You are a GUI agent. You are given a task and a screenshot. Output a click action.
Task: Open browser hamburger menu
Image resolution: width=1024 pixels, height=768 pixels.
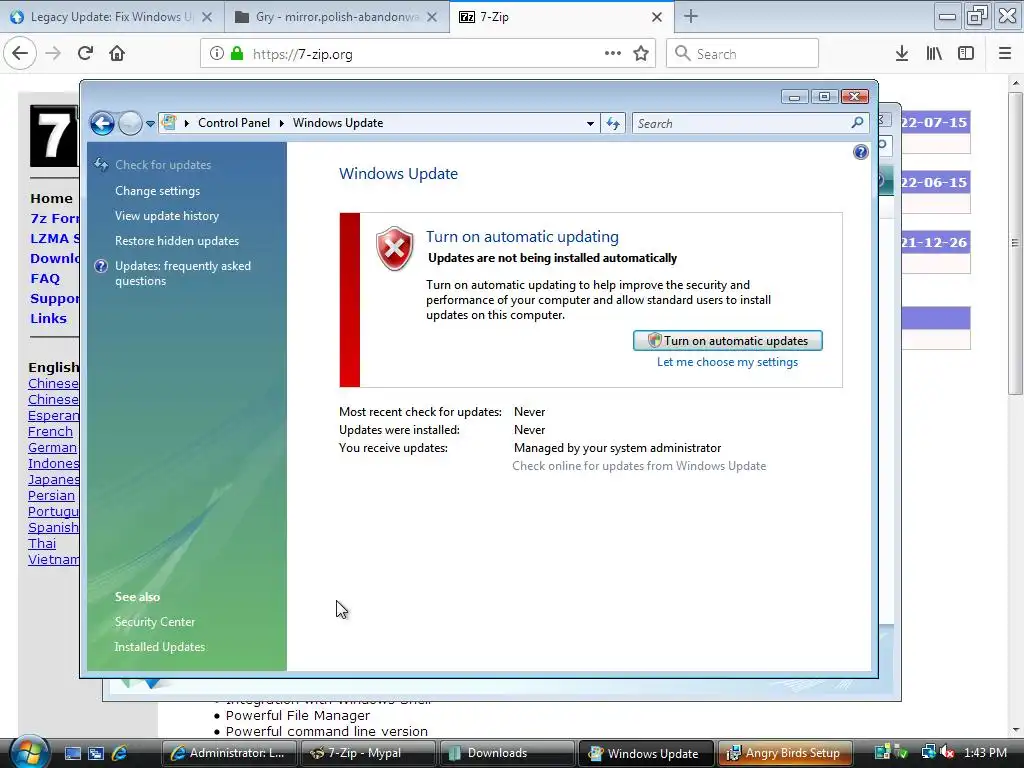click(x=1005, y=54)
